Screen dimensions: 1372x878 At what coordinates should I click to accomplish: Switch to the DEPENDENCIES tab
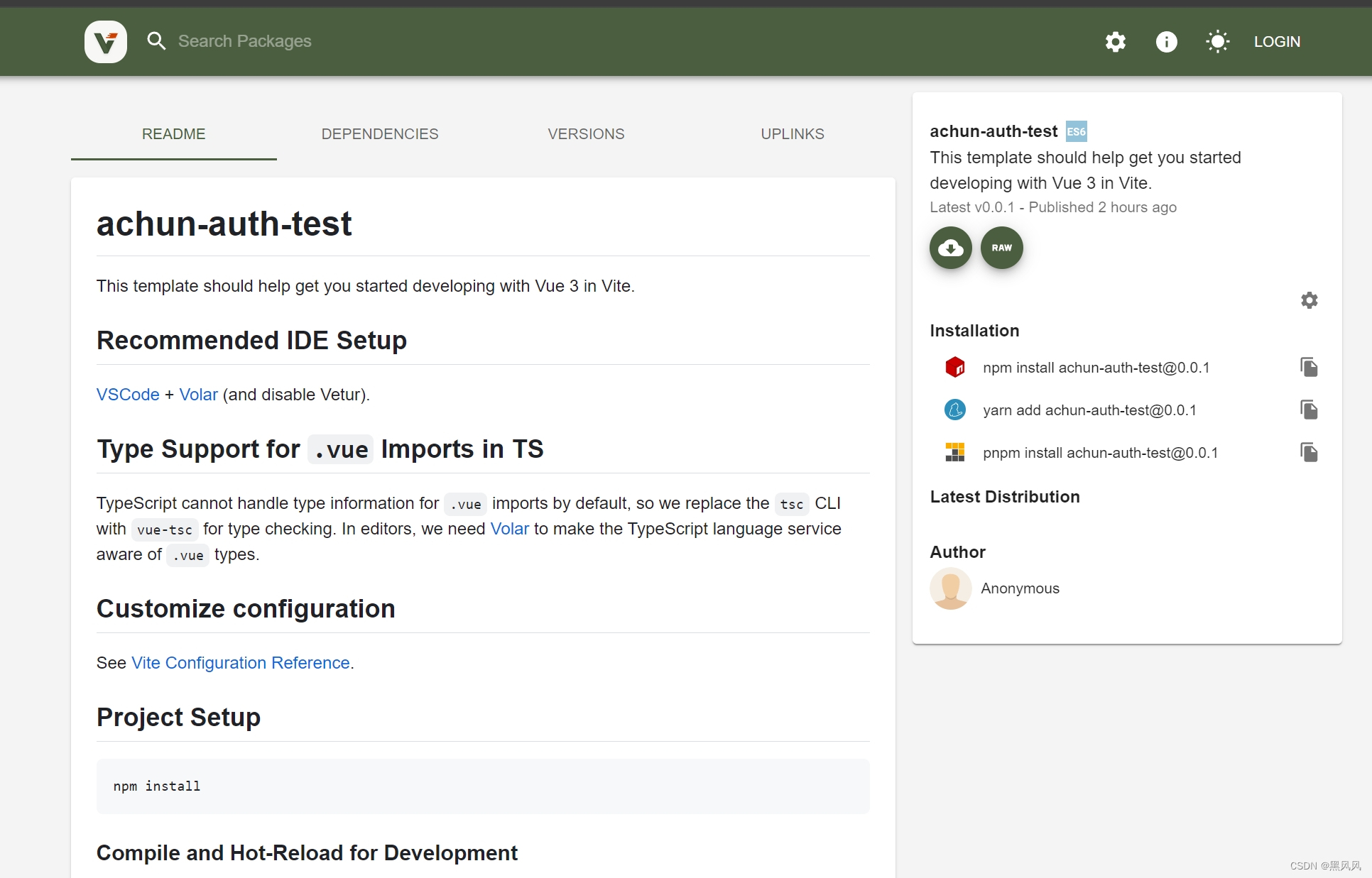pyautogui.click(x=380, y=134)
